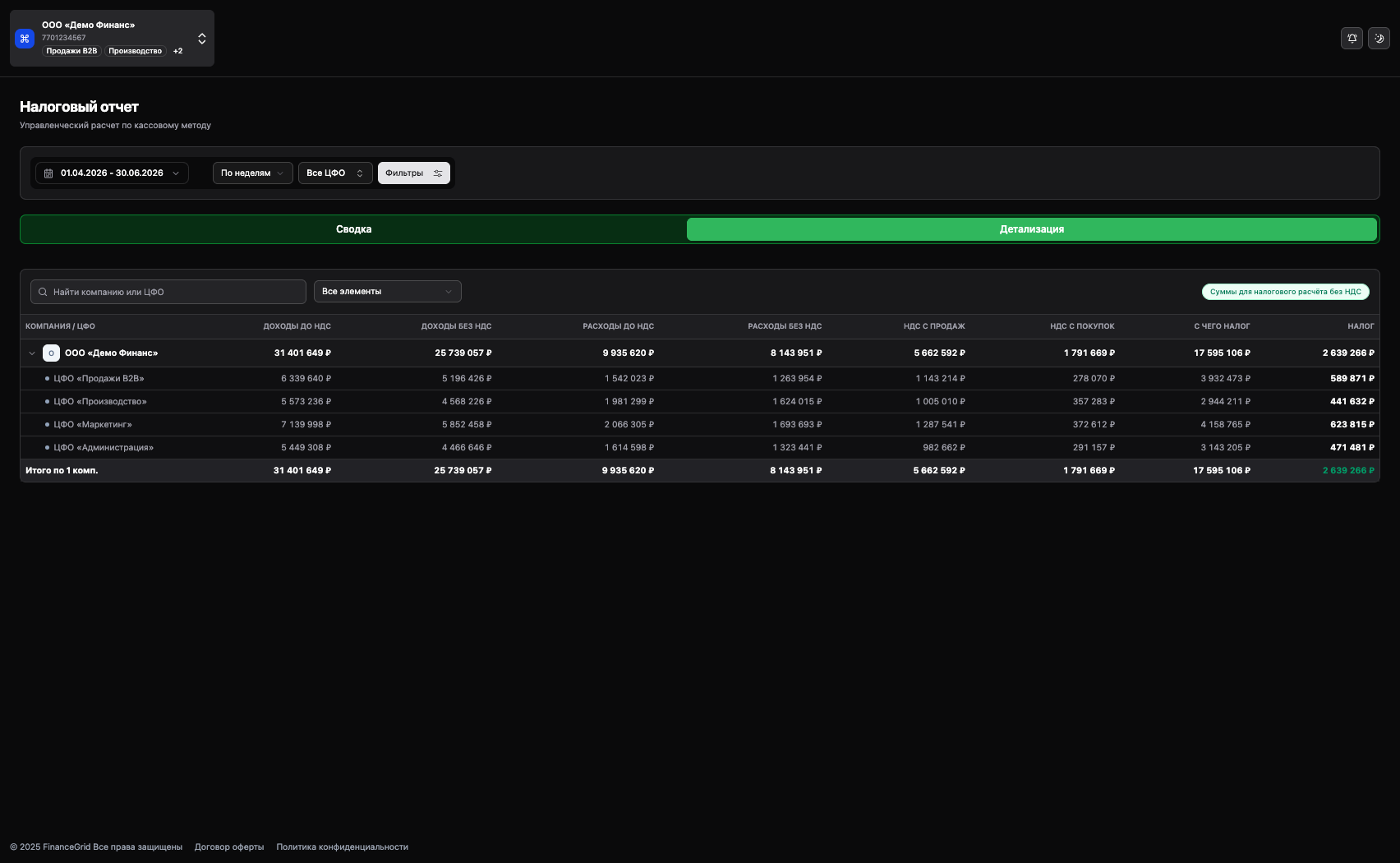Click the magnifier icon in search field
The height and width of the screenshot is (863, 1400).
43,292
